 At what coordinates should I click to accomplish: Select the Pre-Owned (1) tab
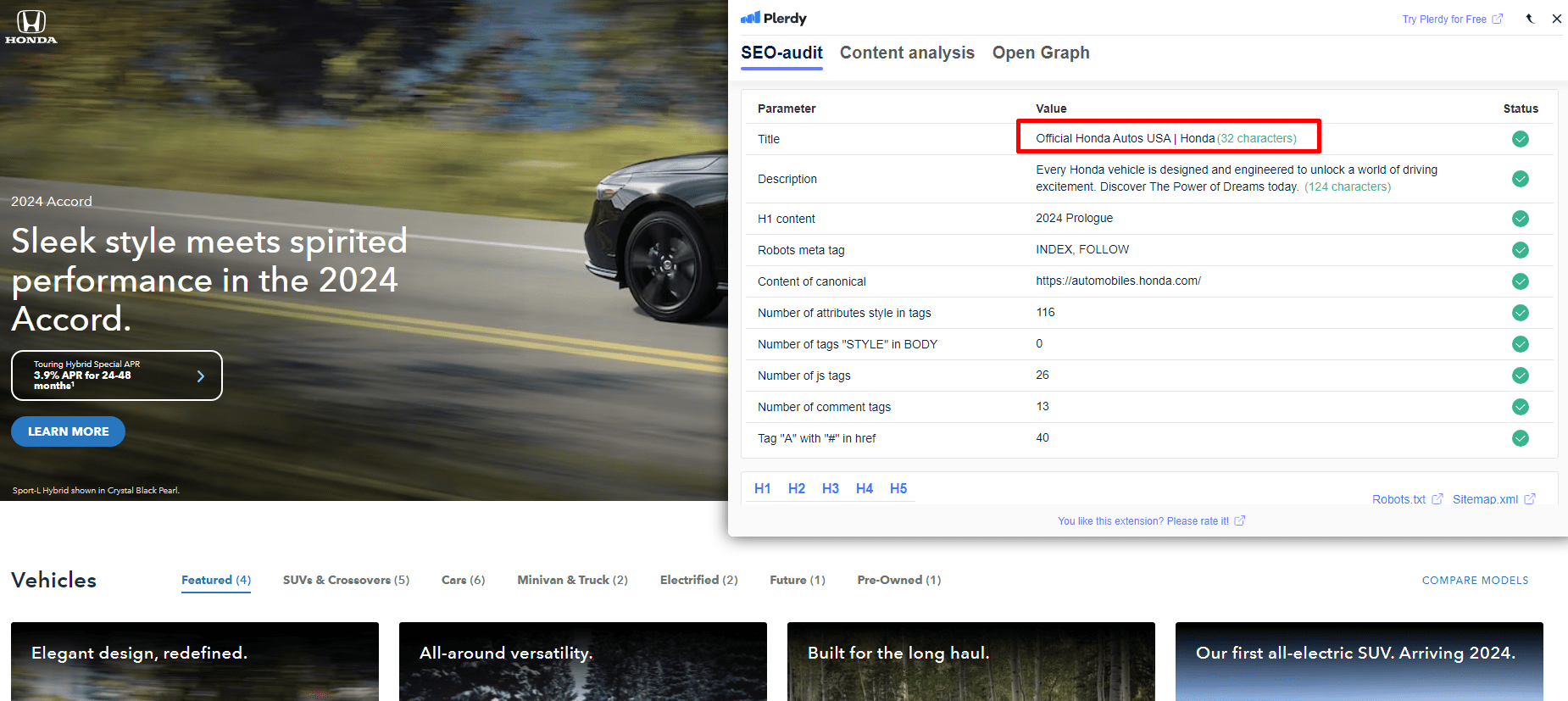(899, 580)
